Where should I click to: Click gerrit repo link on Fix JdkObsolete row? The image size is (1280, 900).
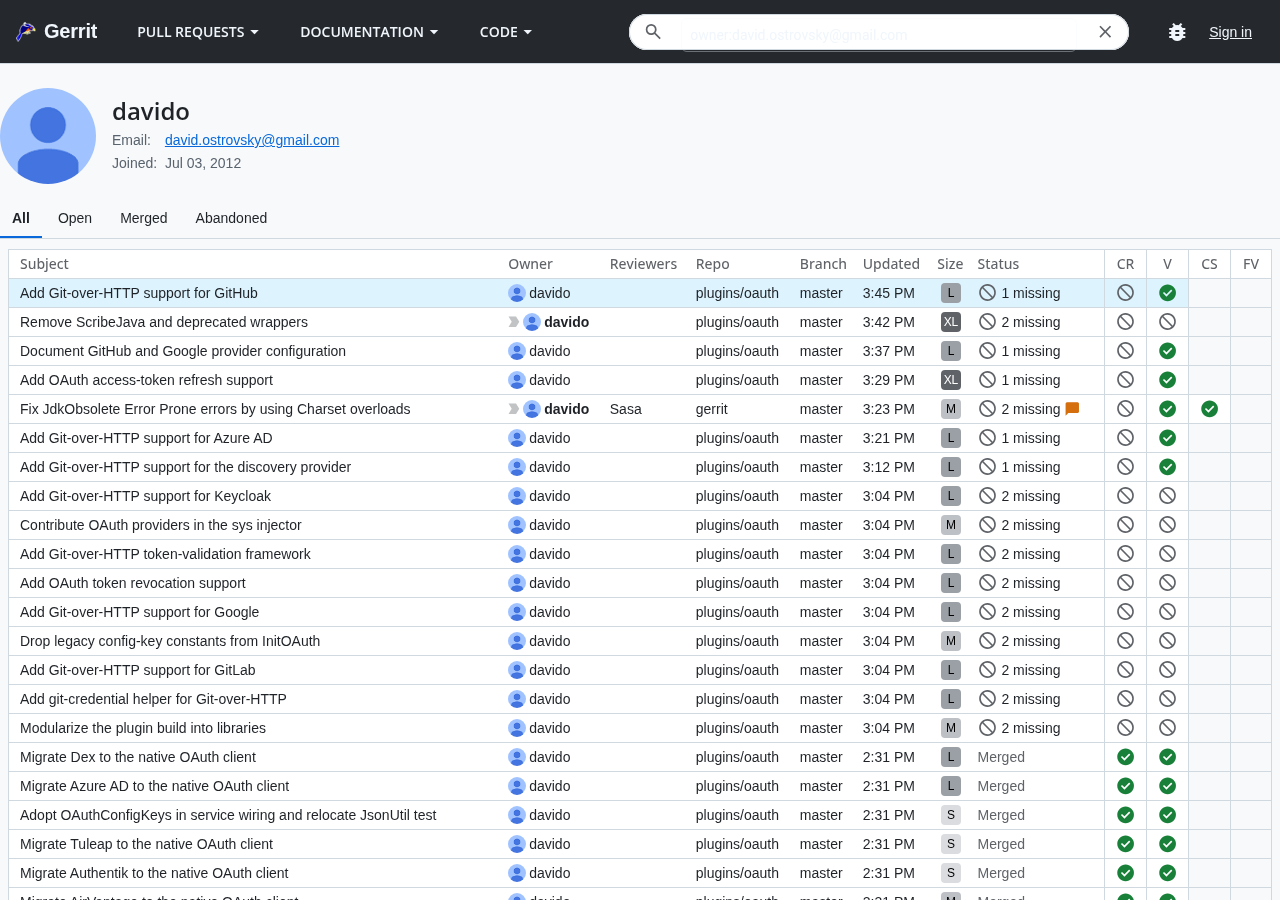[712, 409]
